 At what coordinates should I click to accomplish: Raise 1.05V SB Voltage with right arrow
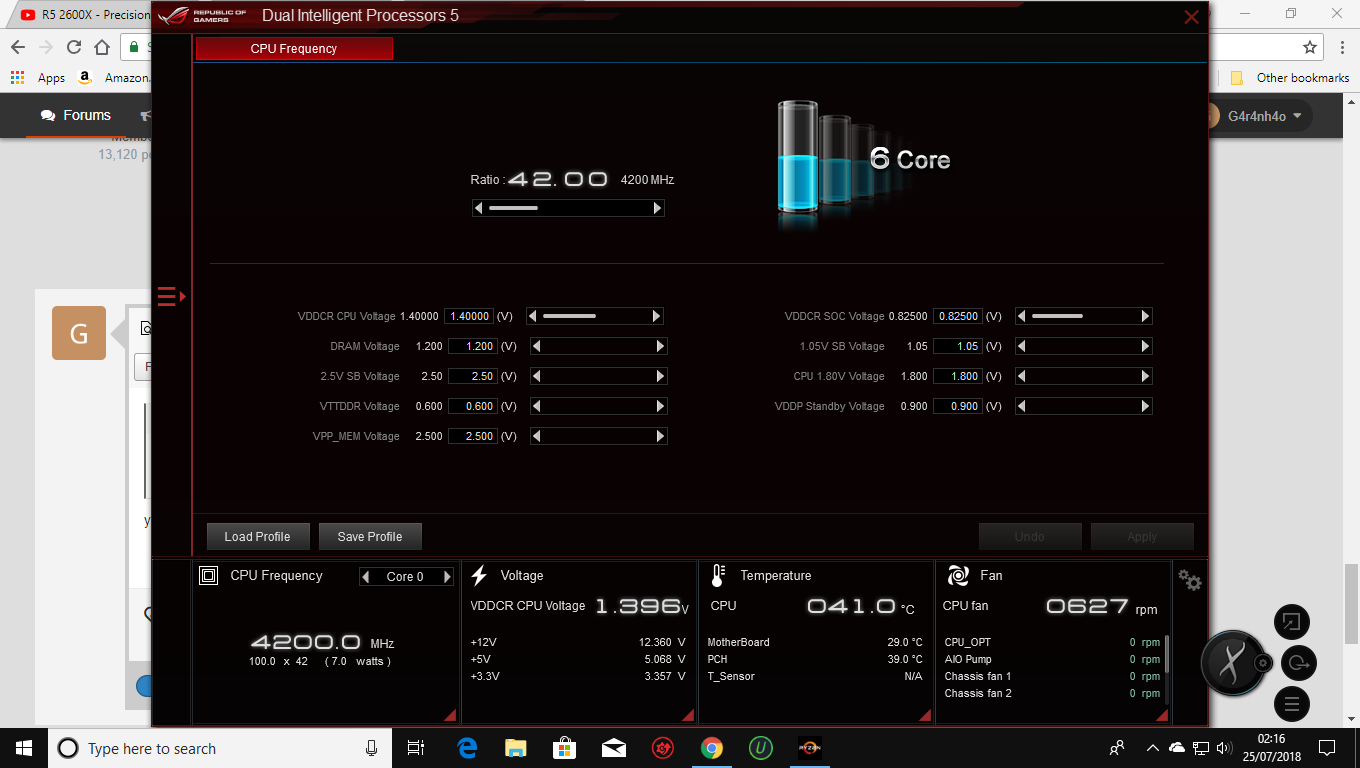coord(1146,346)
